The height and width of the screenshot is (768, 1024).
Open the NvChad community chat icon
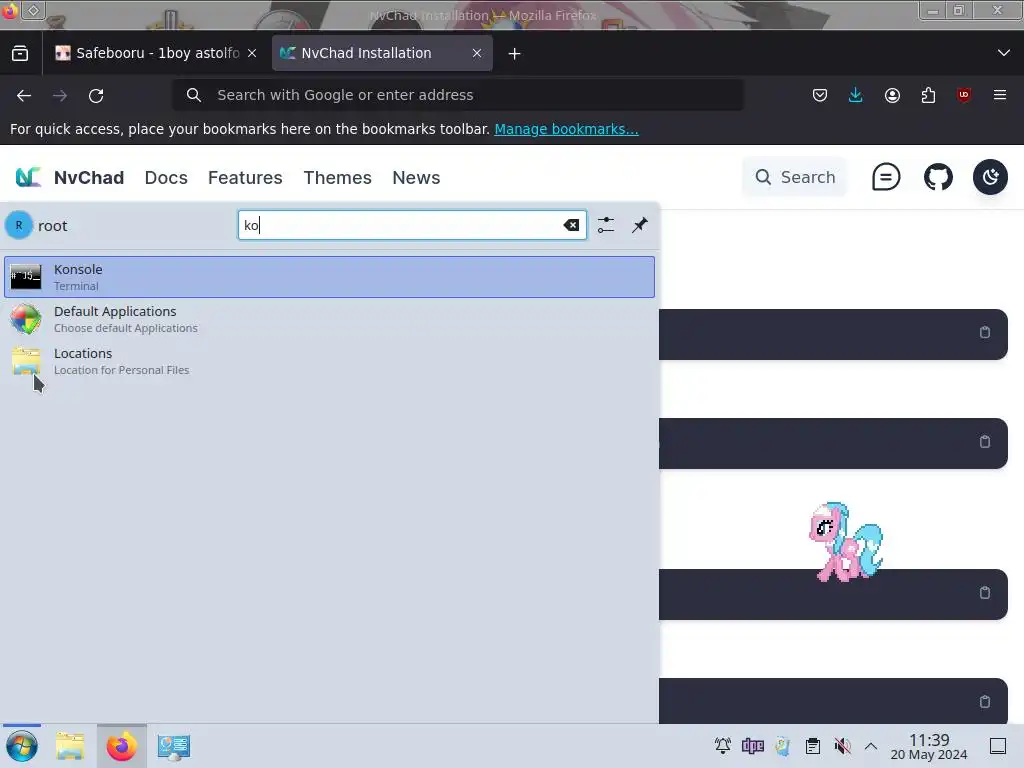[886, 177]
